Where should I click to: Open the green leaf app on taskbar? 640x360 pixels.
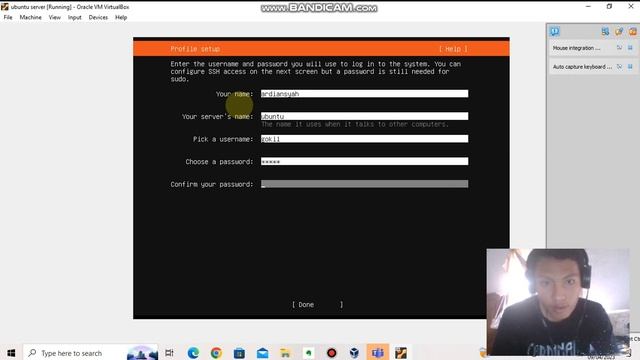[309, 353]
